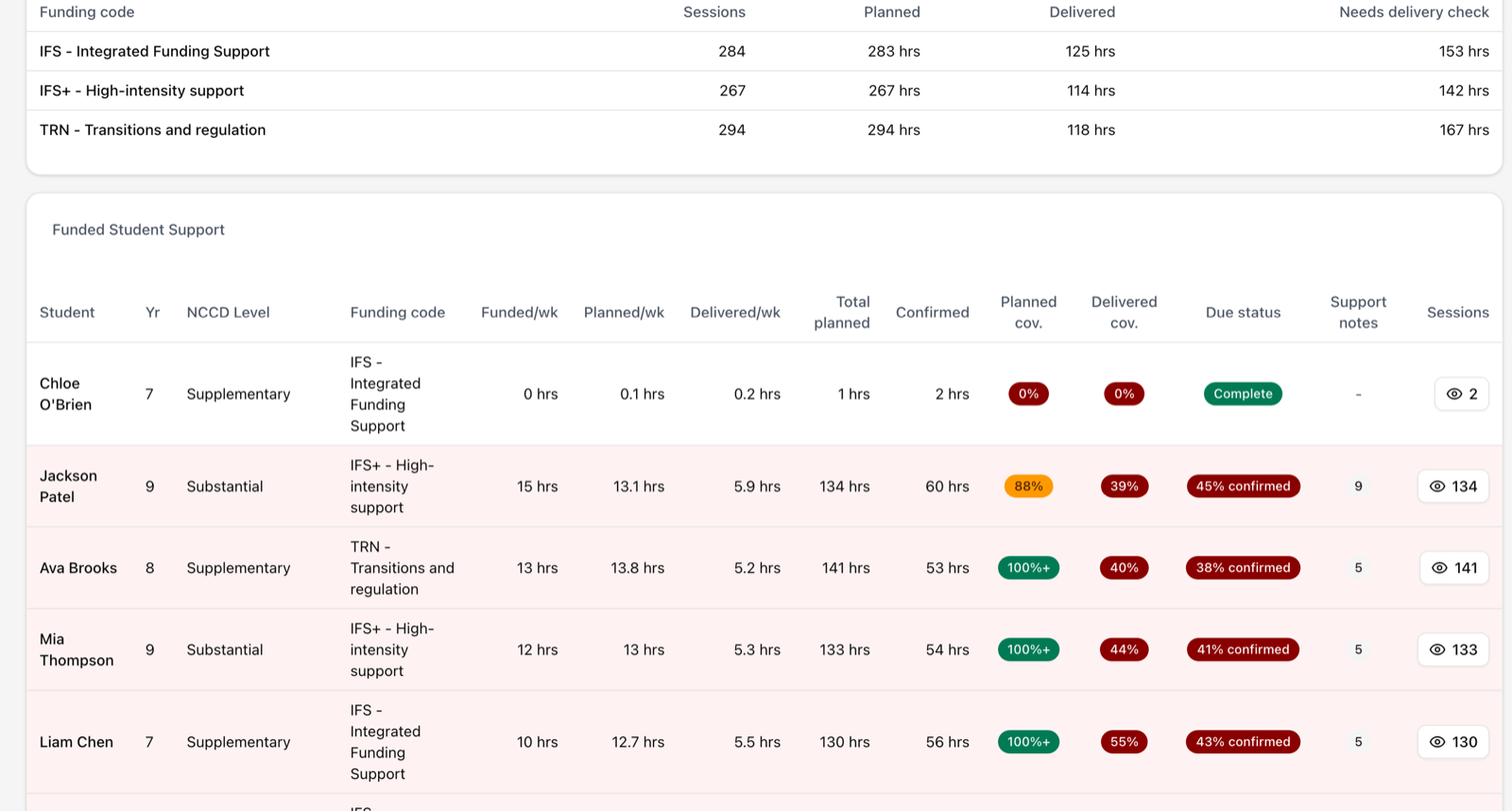Click the 45% confirmed due status badge

(x=1243, y=487)
